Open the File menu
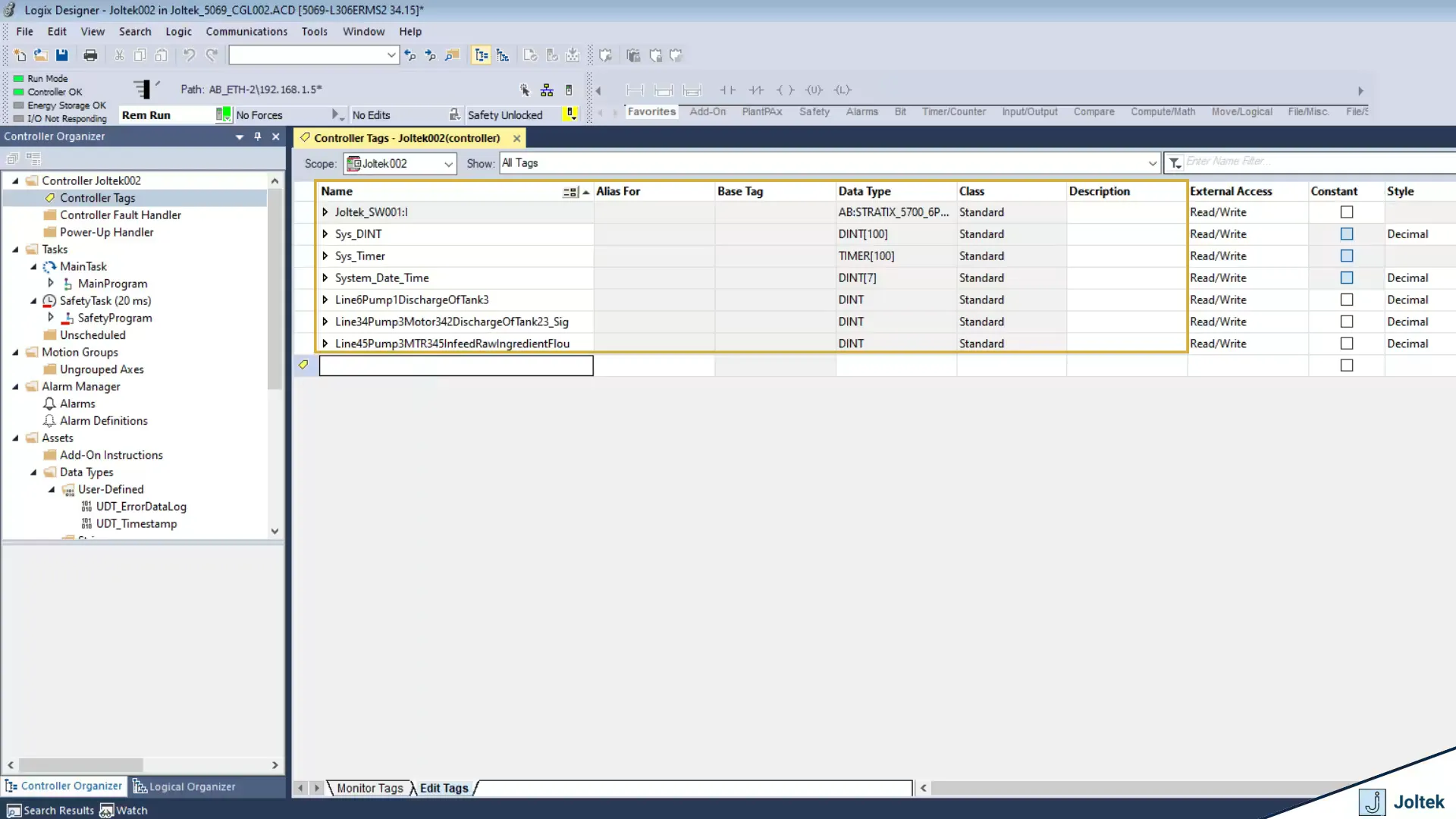 point(25,32)
